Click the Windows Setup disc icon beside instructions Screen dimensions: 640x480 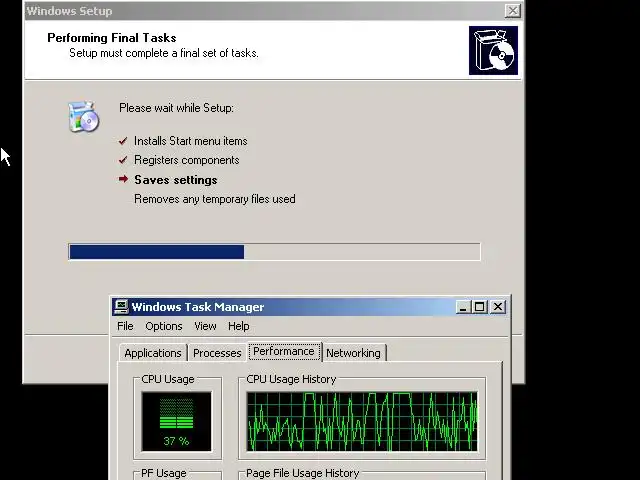tap(84, 117)
